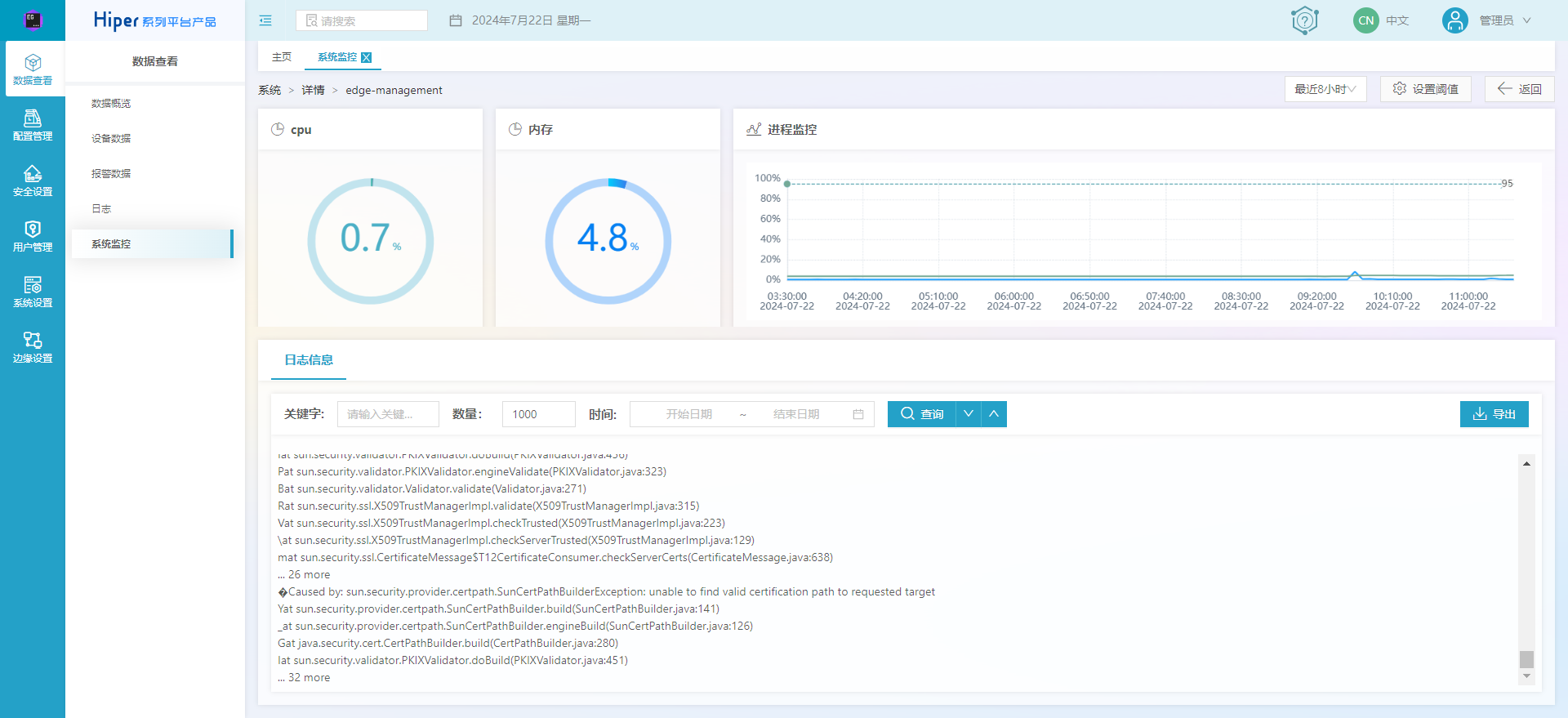This screenshot has height=718, width=1568.
Task: Open the 数据查看 sidebar section
Action: [x=33, y=69]
